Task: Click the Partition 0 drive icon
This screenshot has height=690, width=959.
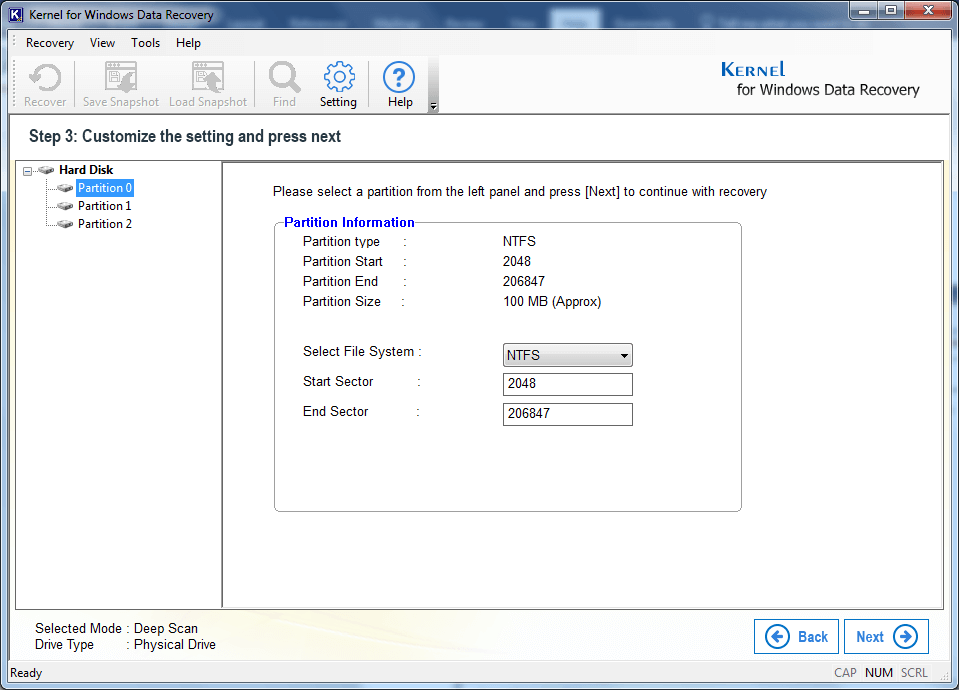Action: (65, 188)
